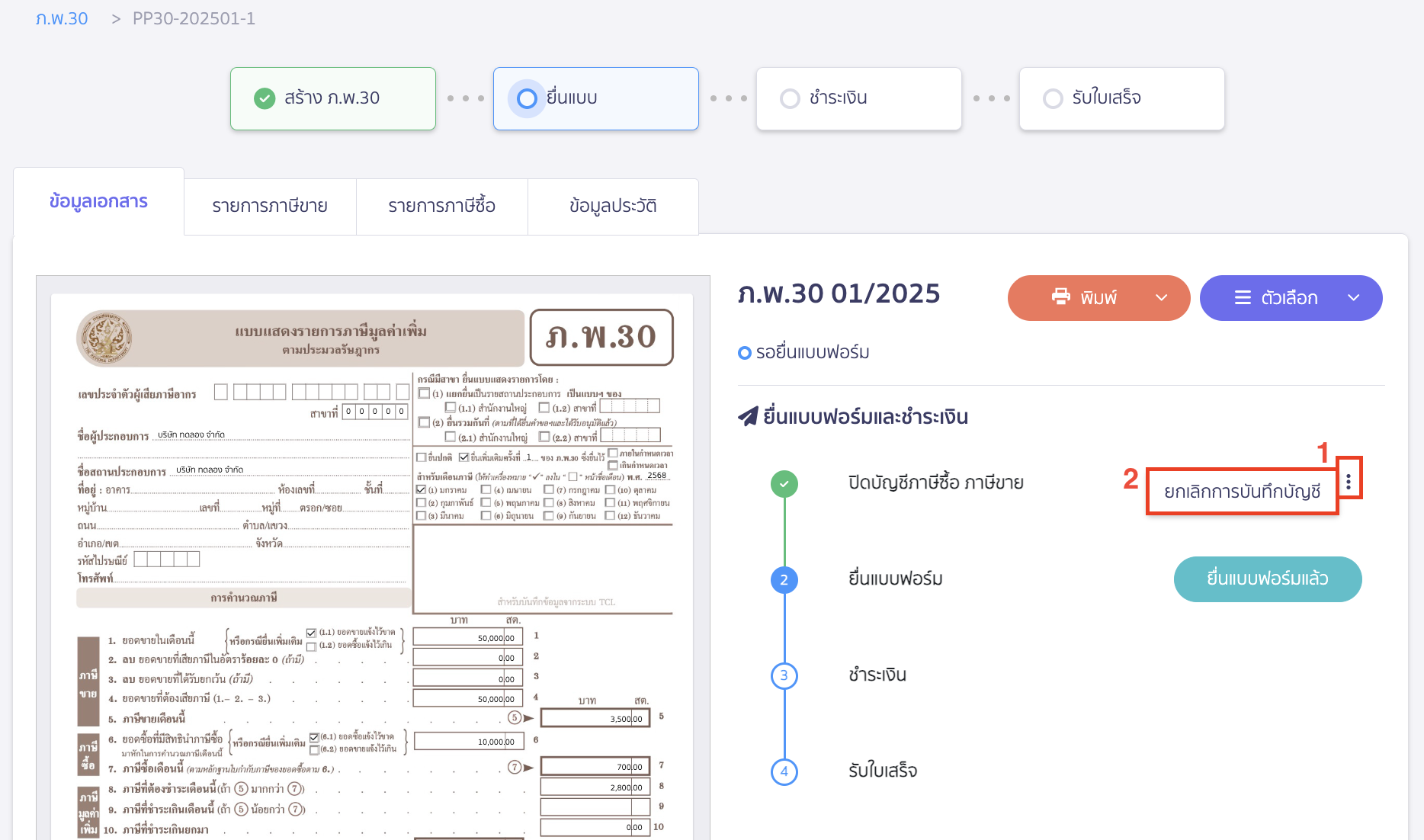Expand the ตัวเลือก dropdown chevron
This screenshot has height=840, width=1424.
1353,297
